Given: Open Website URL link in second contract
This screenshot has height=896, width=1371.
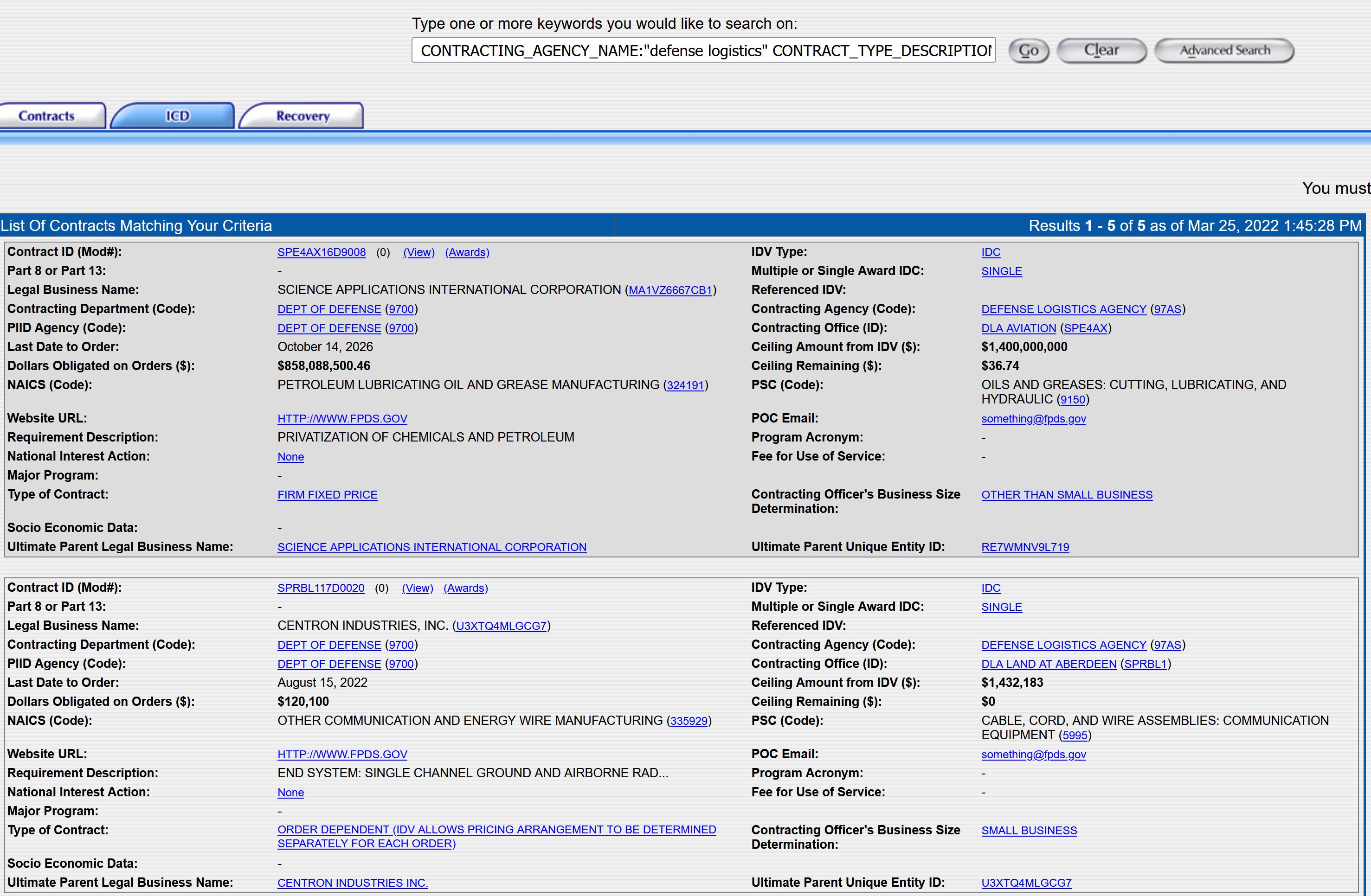Looking at the screenshot, I should [x=342, y=755].
